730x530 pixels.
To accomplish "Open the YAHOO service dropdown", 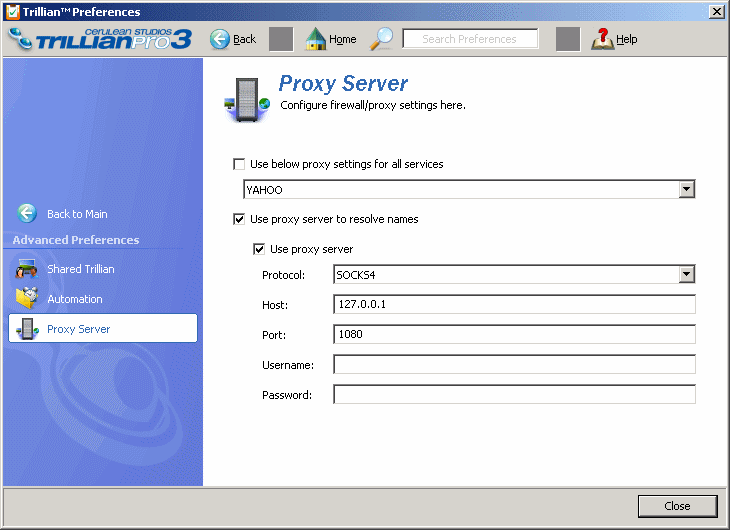I will (687, 189).
